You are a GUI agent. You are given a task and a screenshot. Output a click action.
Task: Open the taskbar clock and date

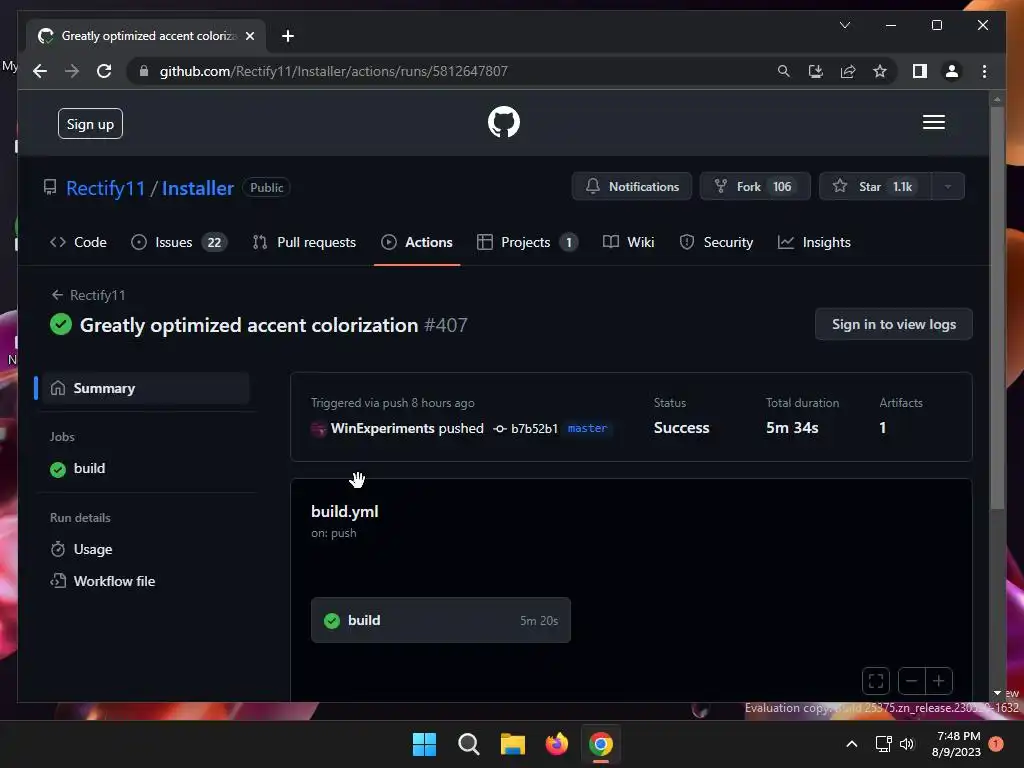coord(957,744)
